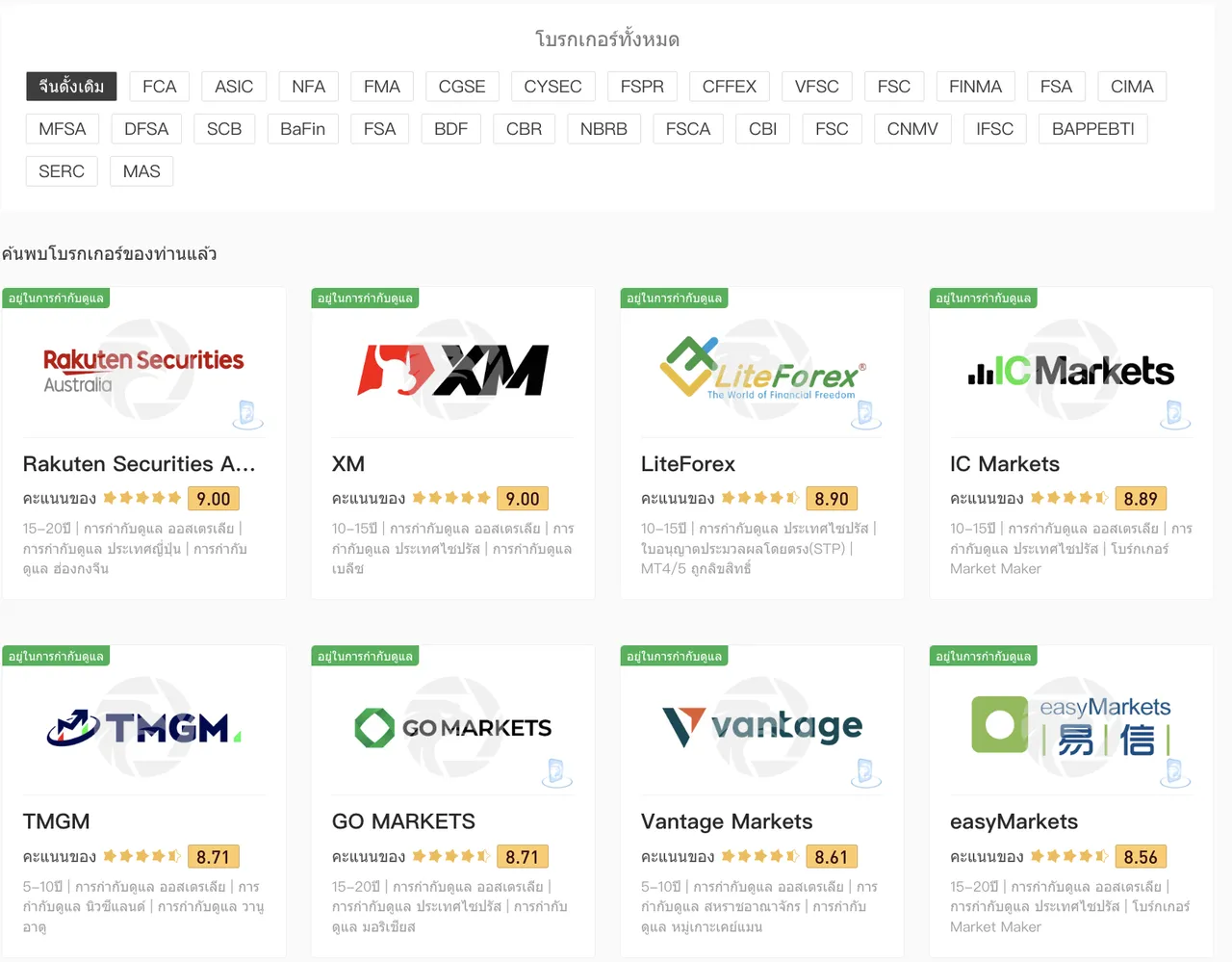
Task: Open the XM broker logo
Action: pyautogui.click(x=452, y=371)
